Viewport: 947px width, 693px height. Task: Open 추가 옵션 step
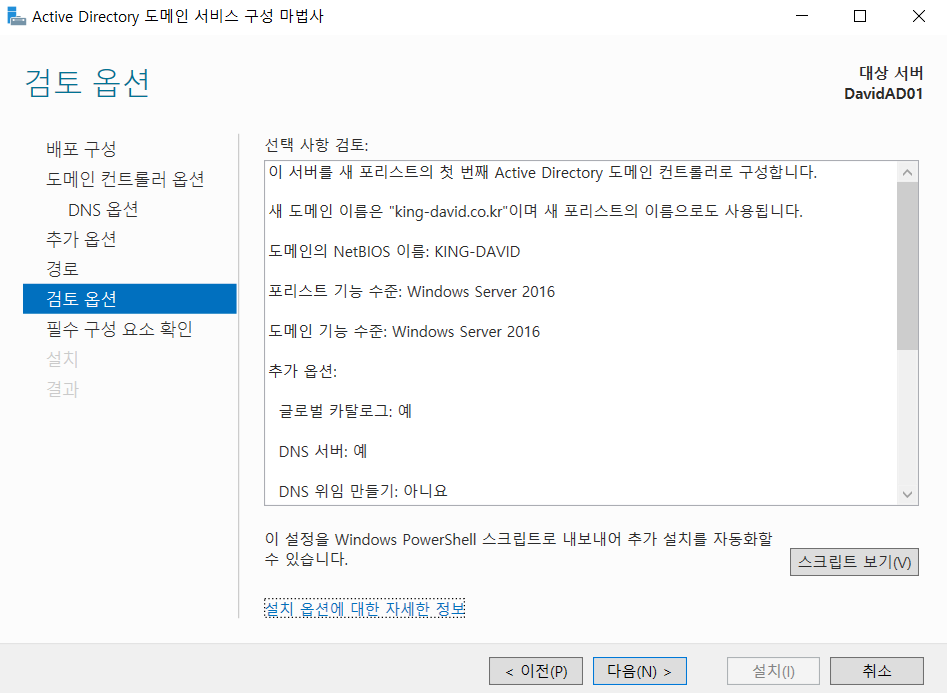pyautogui.click(x=81, y=239)
